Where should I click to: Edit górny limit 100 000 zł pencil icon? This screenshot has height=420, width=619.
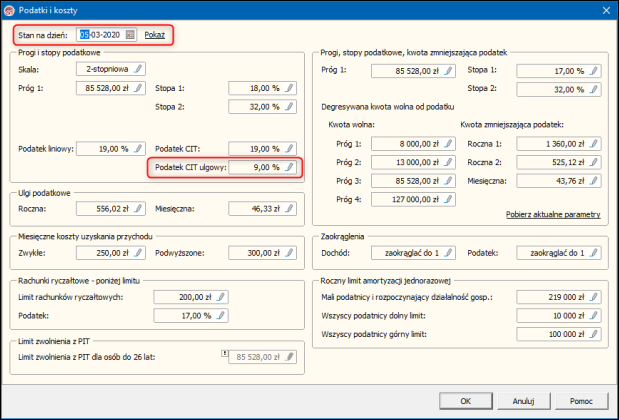(593, 334)
